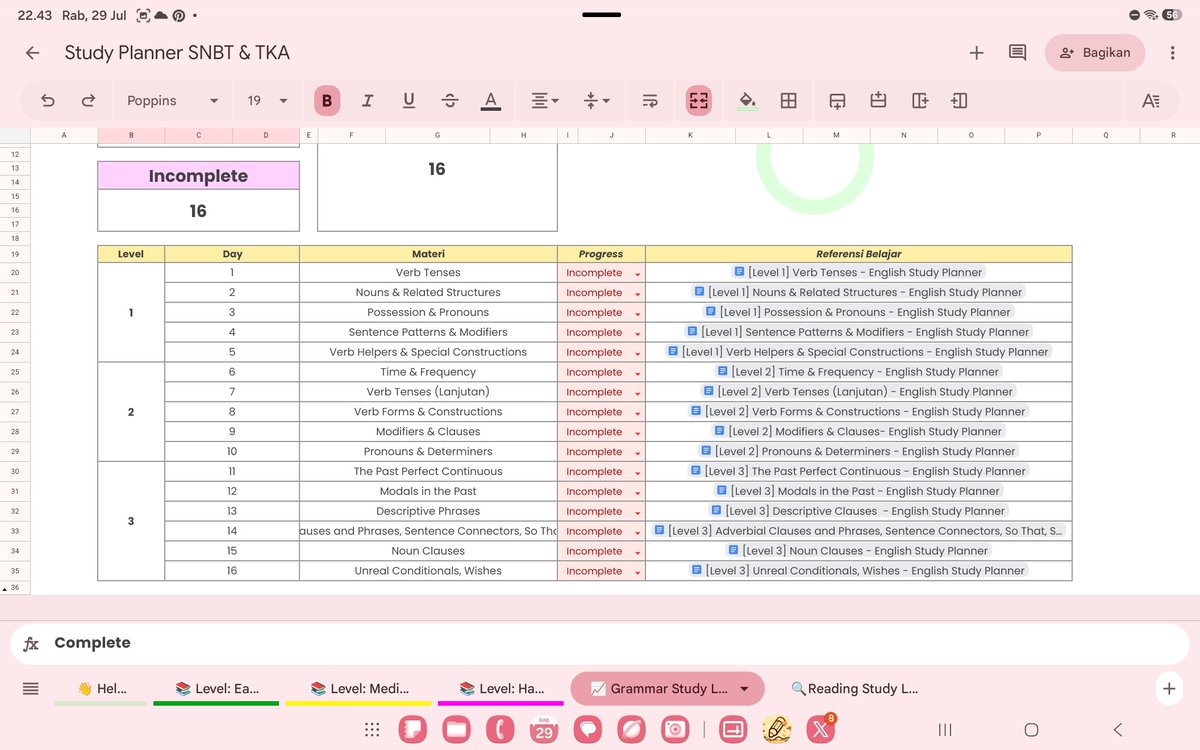Open the insert plus menu in header

977,53
